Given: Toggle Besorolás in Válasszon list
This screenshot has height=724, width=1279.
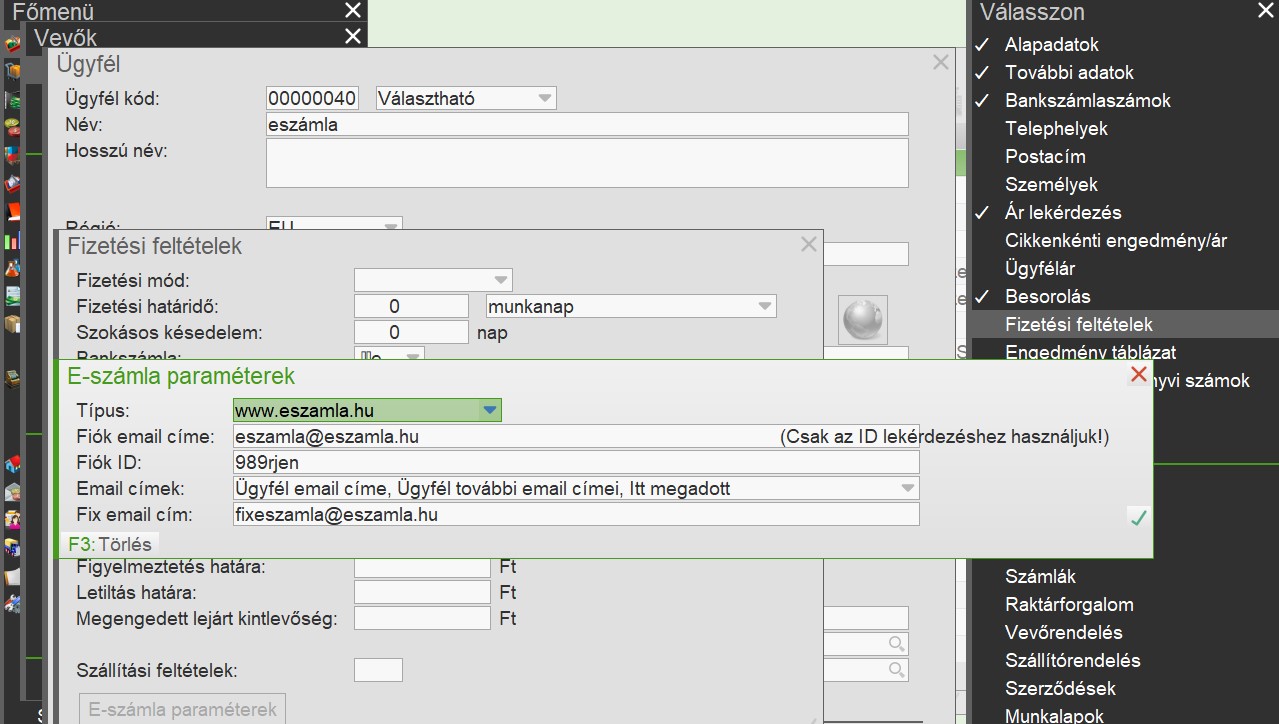Looking at the screenshot, I should coord(1047,297).
